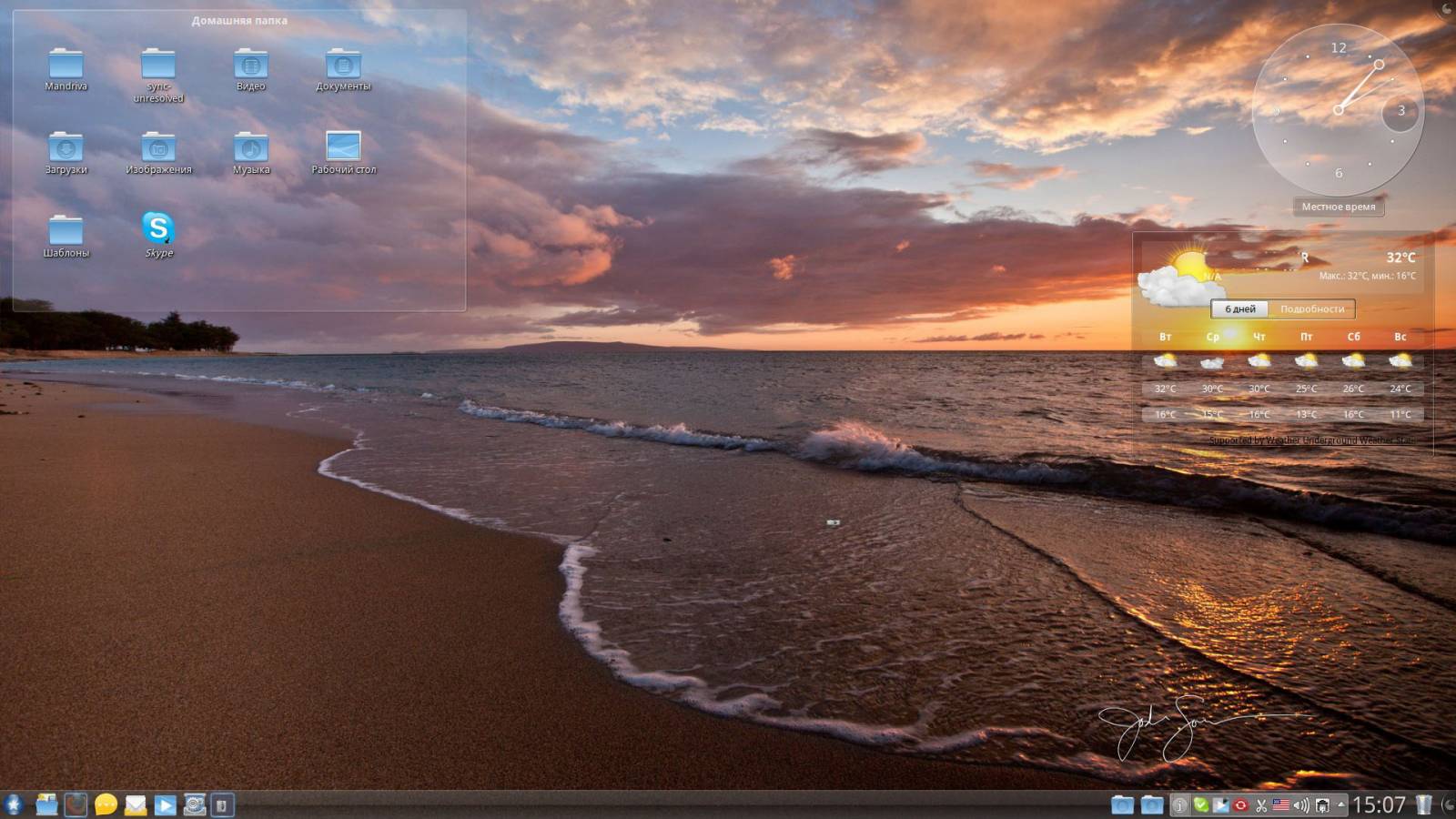This screenshot has width=1456, height=819.
Task: Click the green Skype status tray icon
Action: click(1200, 805)
